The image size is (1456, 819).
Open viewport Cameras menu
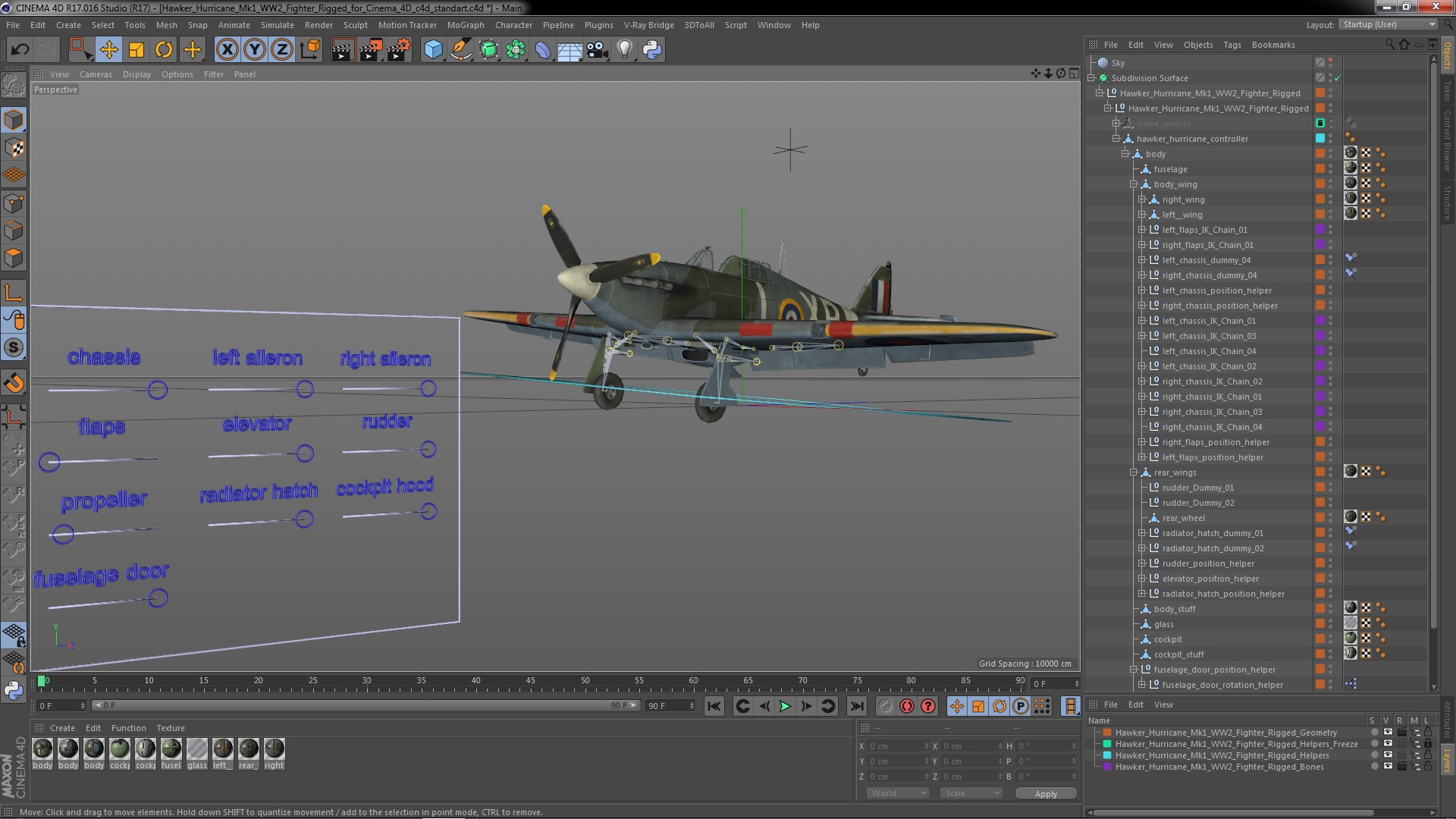96,74
